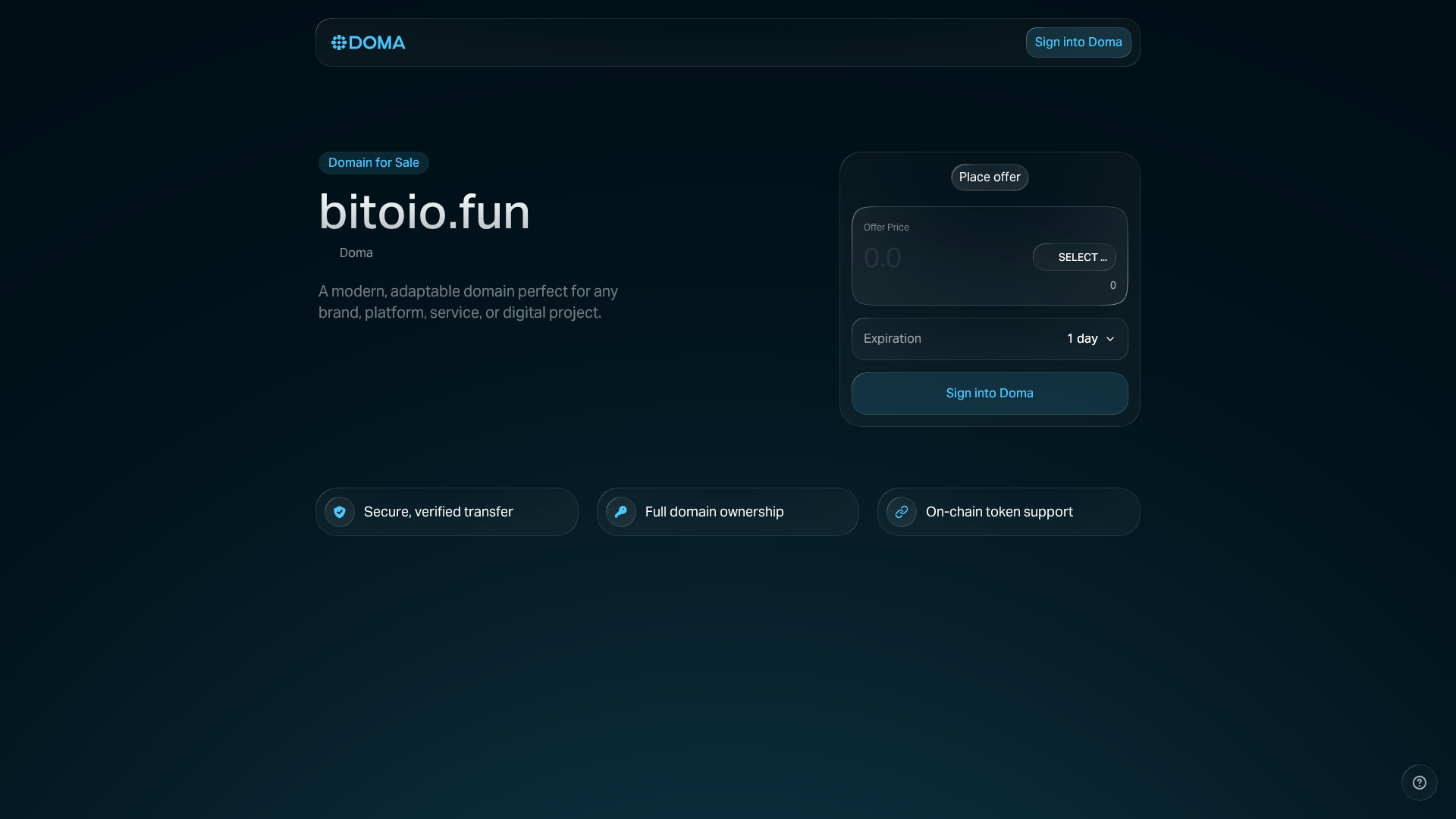Click the key icon beside Full domain ownership
The image size is (1456, 819).
click(x=620, y=512)
